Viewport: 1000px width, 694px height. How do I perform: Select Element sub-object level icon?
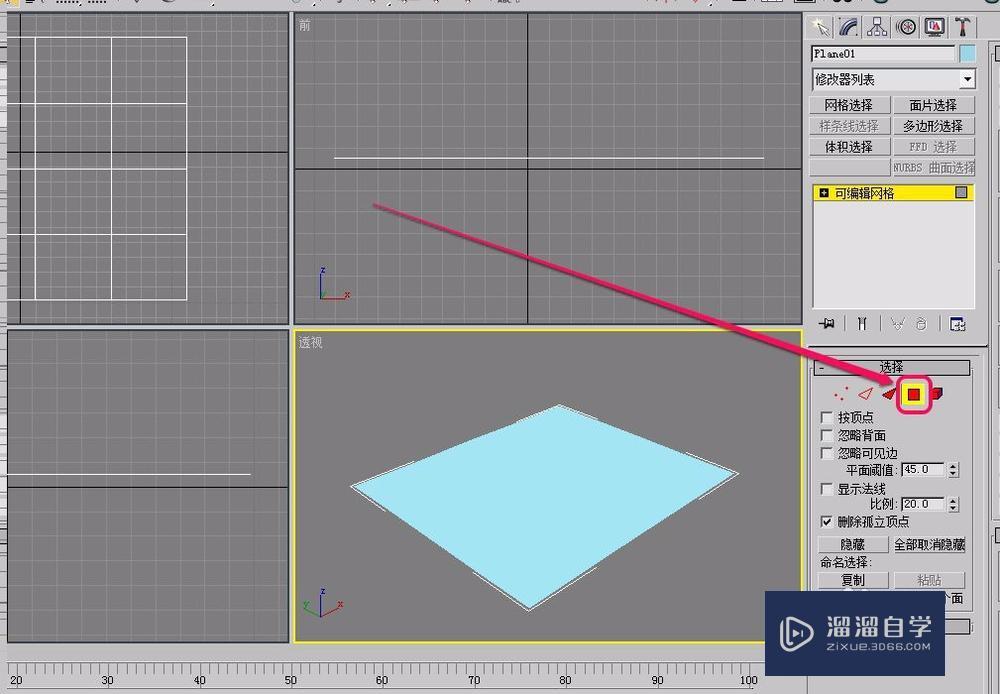936,394
